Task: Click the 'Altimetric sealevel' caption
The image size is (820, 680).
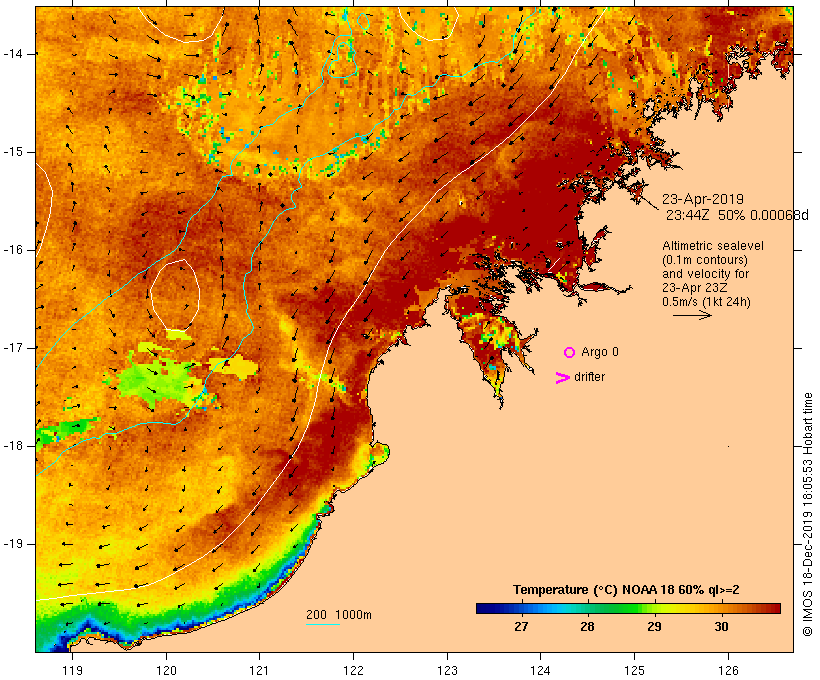Action: click(x=713, y=246)
